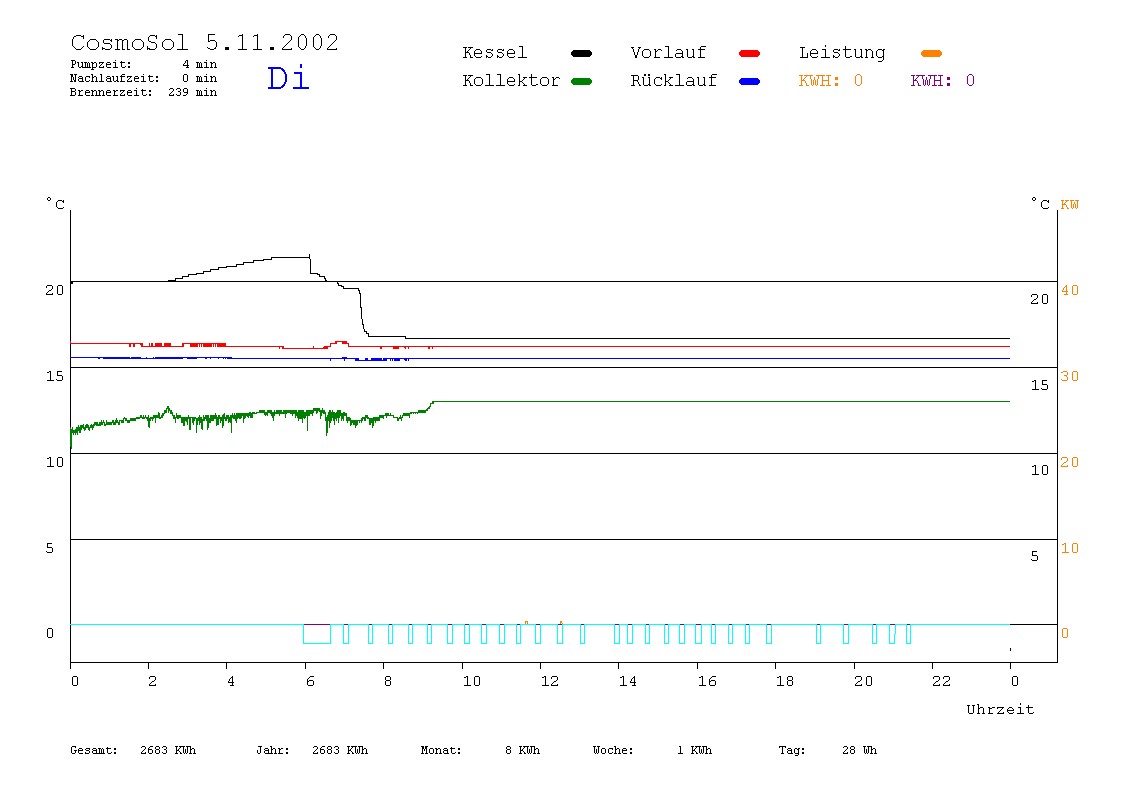This screenshot has width=1148, height=812.
Task: Click the 'Jahr:' label
Action: point(273,750)
